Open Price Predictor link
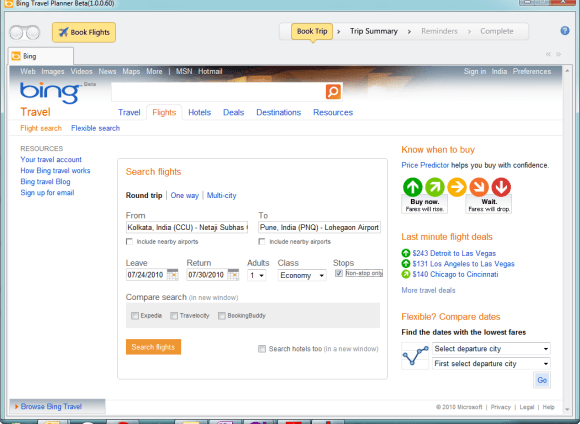The width and height of the screenshot is (580, 424). [425, 165]
